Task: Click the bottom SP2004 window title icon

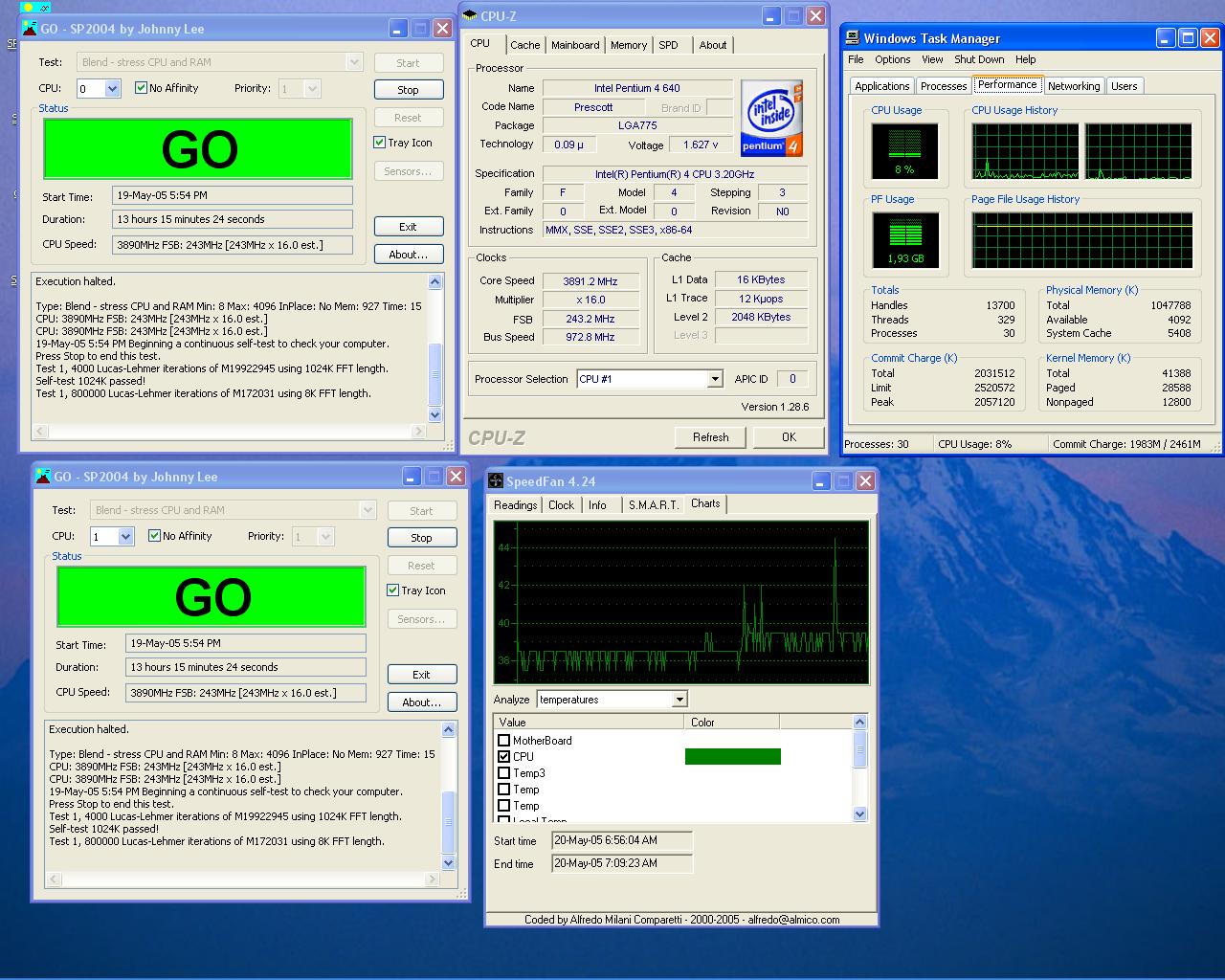Action: pyautogui.click(x=43, y=477)
